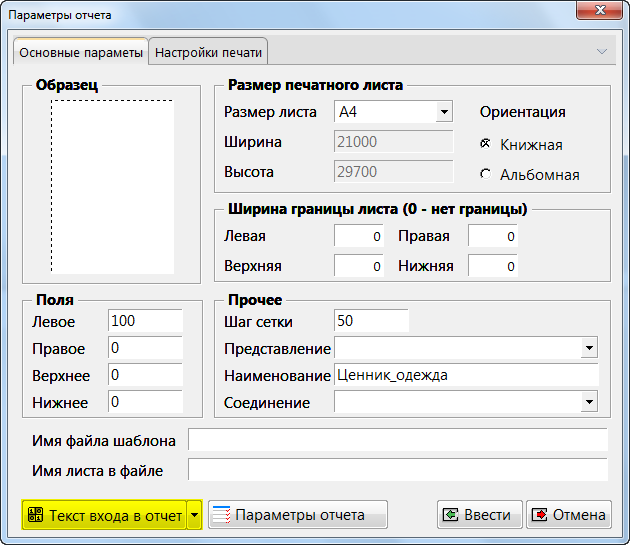The width and height of the screenshot is (630, 545).
Task: Click the Образец page preview
Action: click(x=112, y=186)
